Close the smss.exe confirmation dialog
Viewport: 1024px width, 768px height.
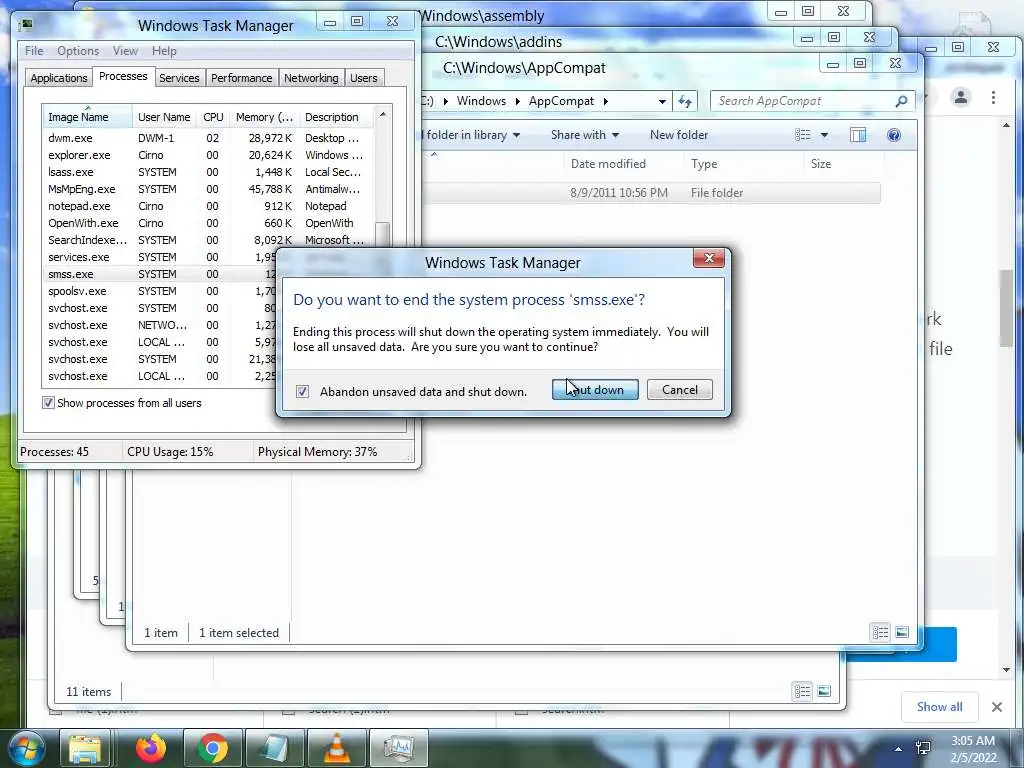coord(709,258)
